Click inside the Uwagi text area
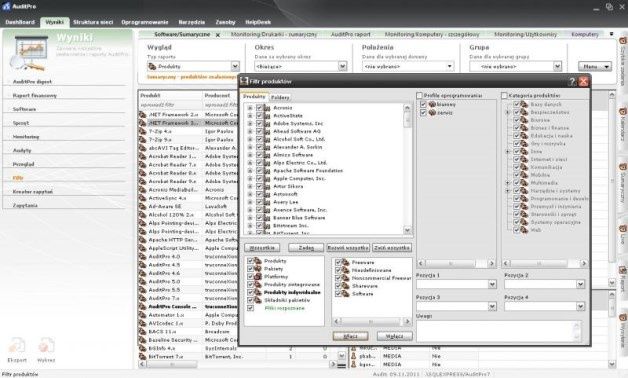 click(499, 331)
